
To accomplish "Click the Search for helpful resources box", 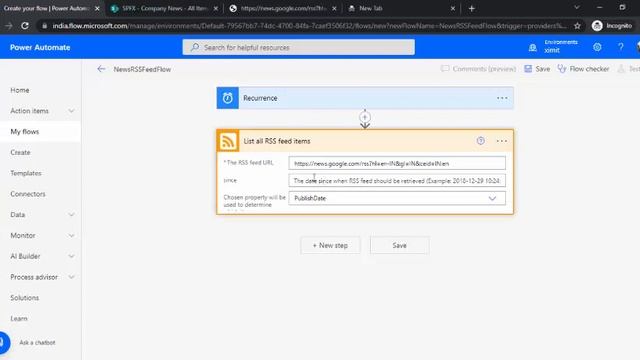I will 298,47.
